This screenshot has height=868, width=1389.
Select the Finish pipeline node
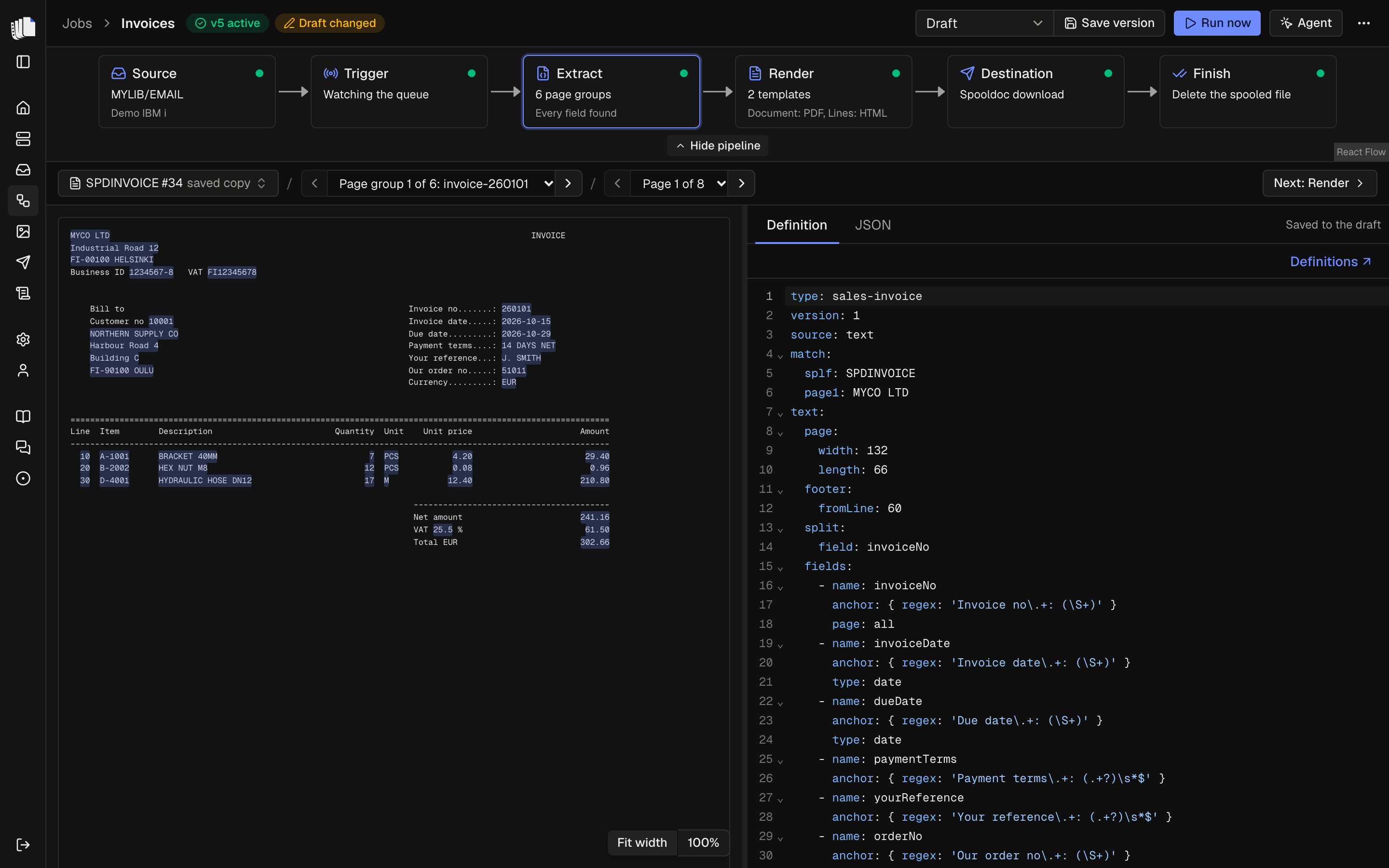click(x=1248, y=91)
